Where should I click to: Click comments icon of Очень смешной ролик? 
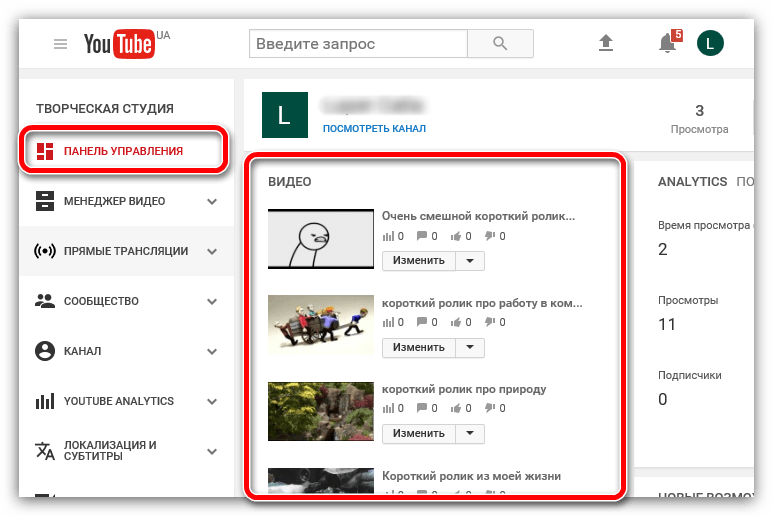point(422,236)
